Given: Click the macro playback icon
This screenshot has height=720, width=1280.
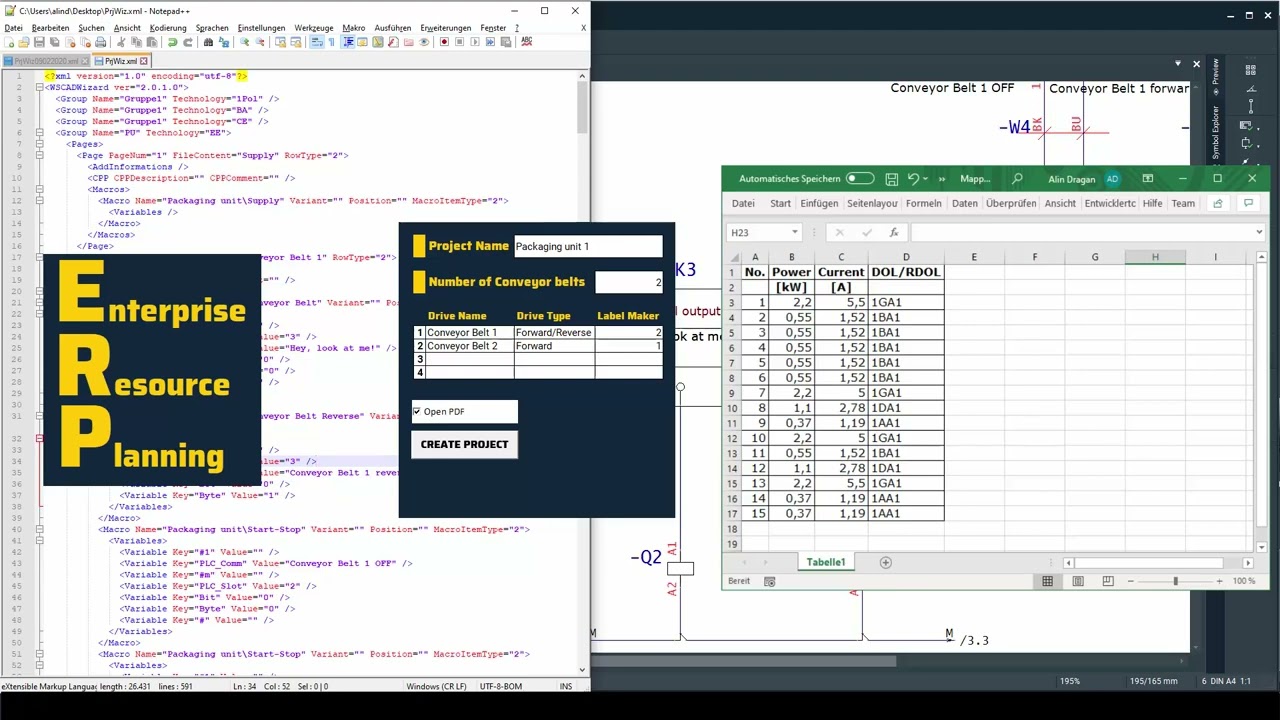Looking at the screenshot, I should [475, 42].
